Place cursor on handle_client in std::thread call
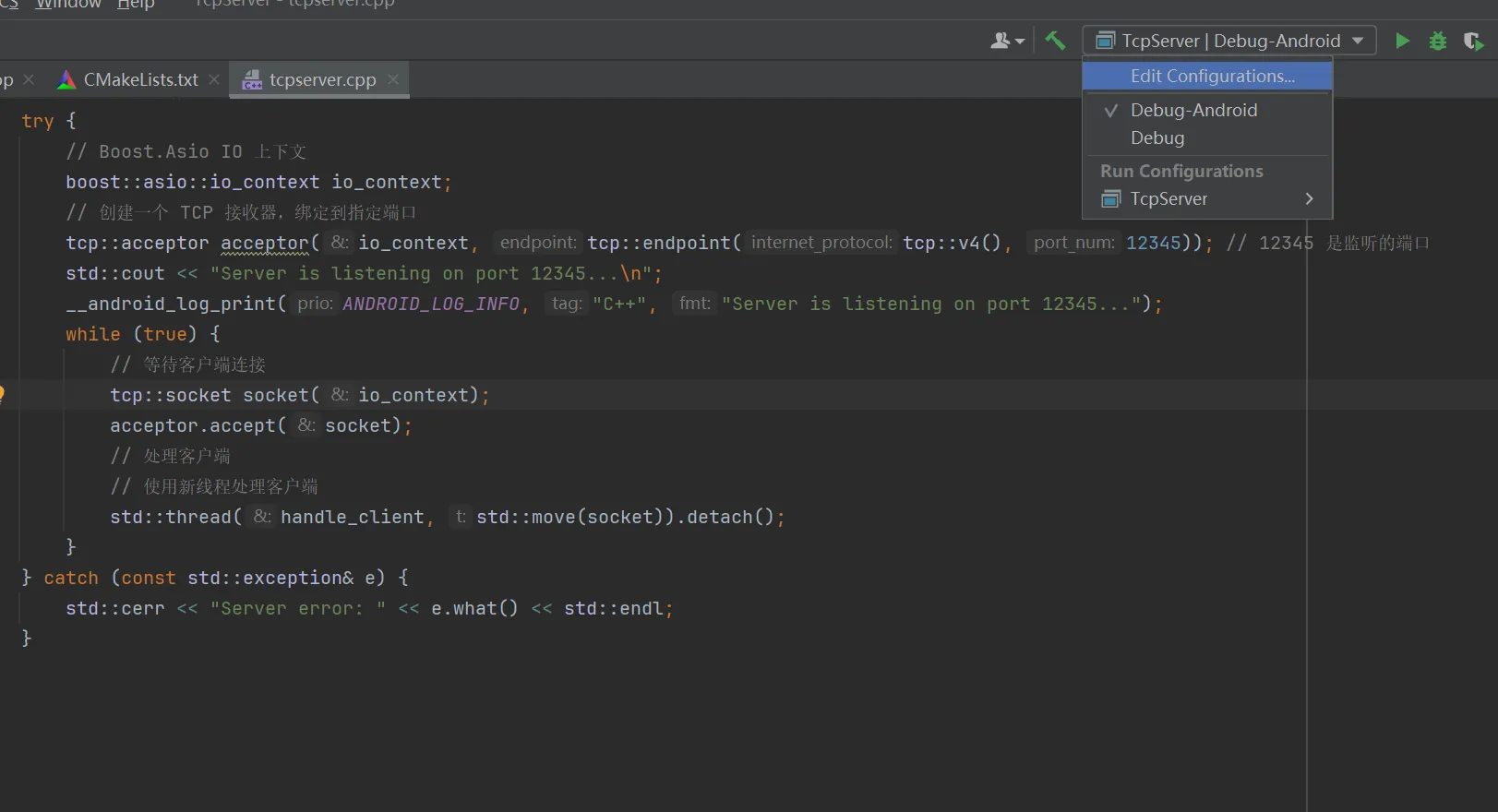This screenshot has height=812, width=1498. pyautogui.click(x=352, y=517)
